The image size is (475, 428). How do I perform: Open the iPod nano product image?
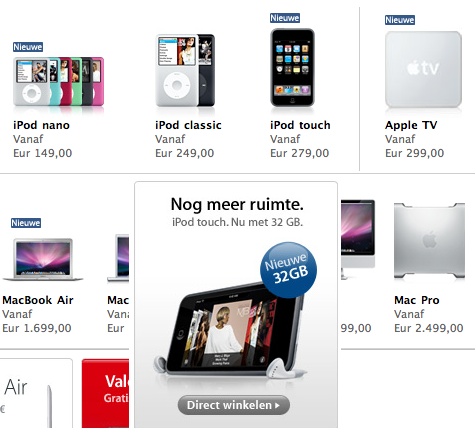[59, 82]
